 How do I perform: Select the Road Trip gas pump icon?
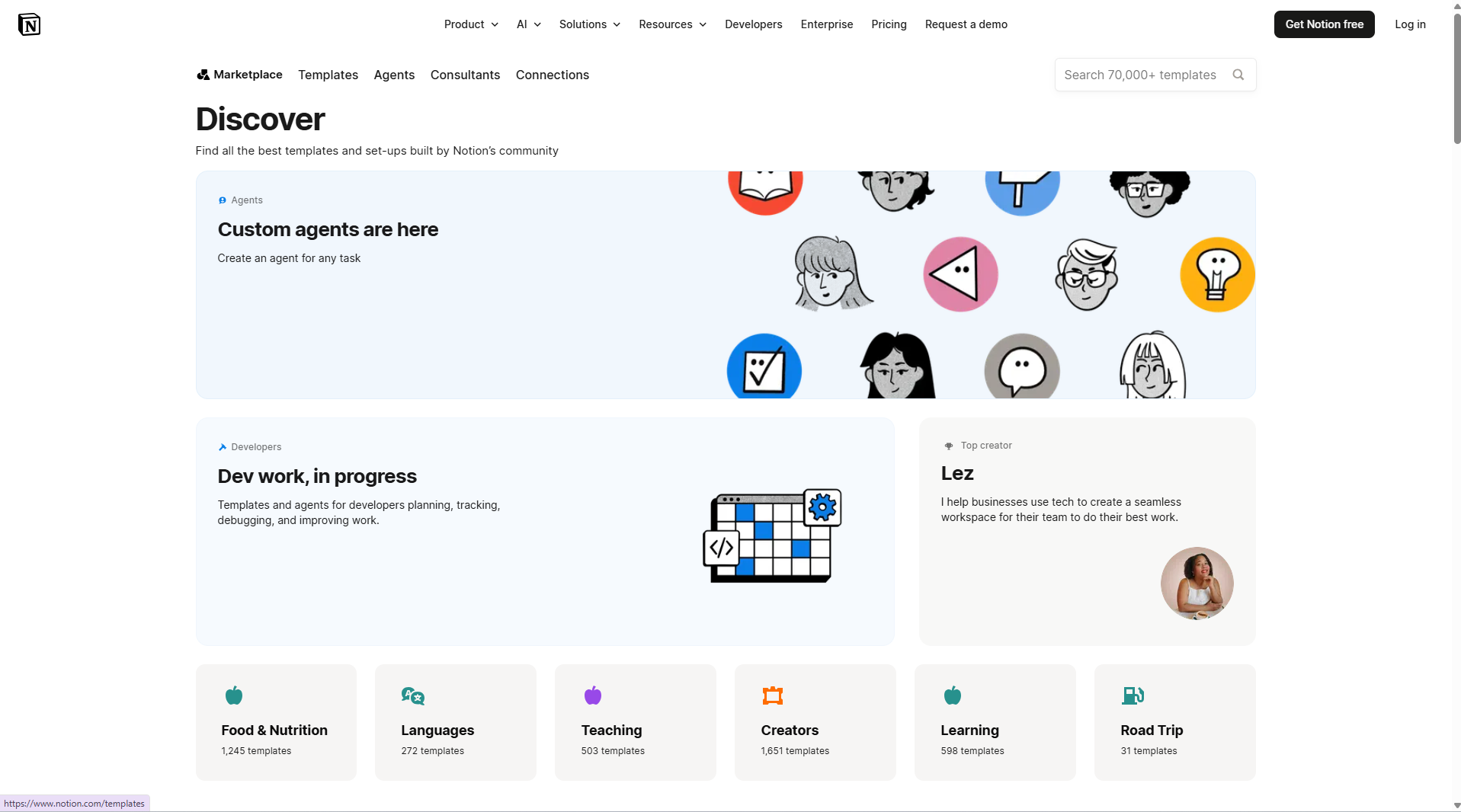coord(1133,695)
